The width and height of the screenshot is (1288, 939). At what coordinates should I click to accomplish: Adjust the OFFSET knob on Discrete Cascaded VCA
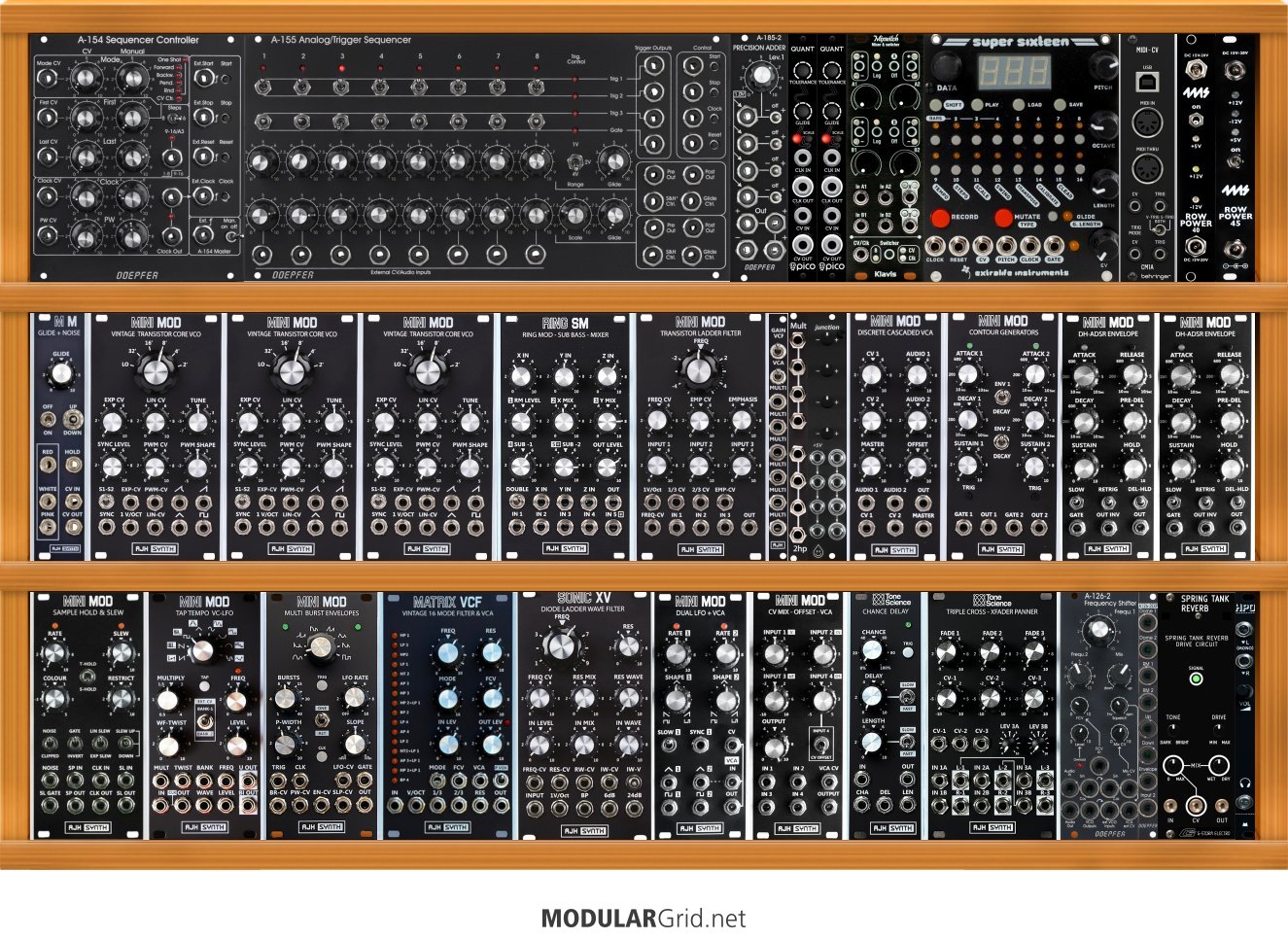(918, 467)
